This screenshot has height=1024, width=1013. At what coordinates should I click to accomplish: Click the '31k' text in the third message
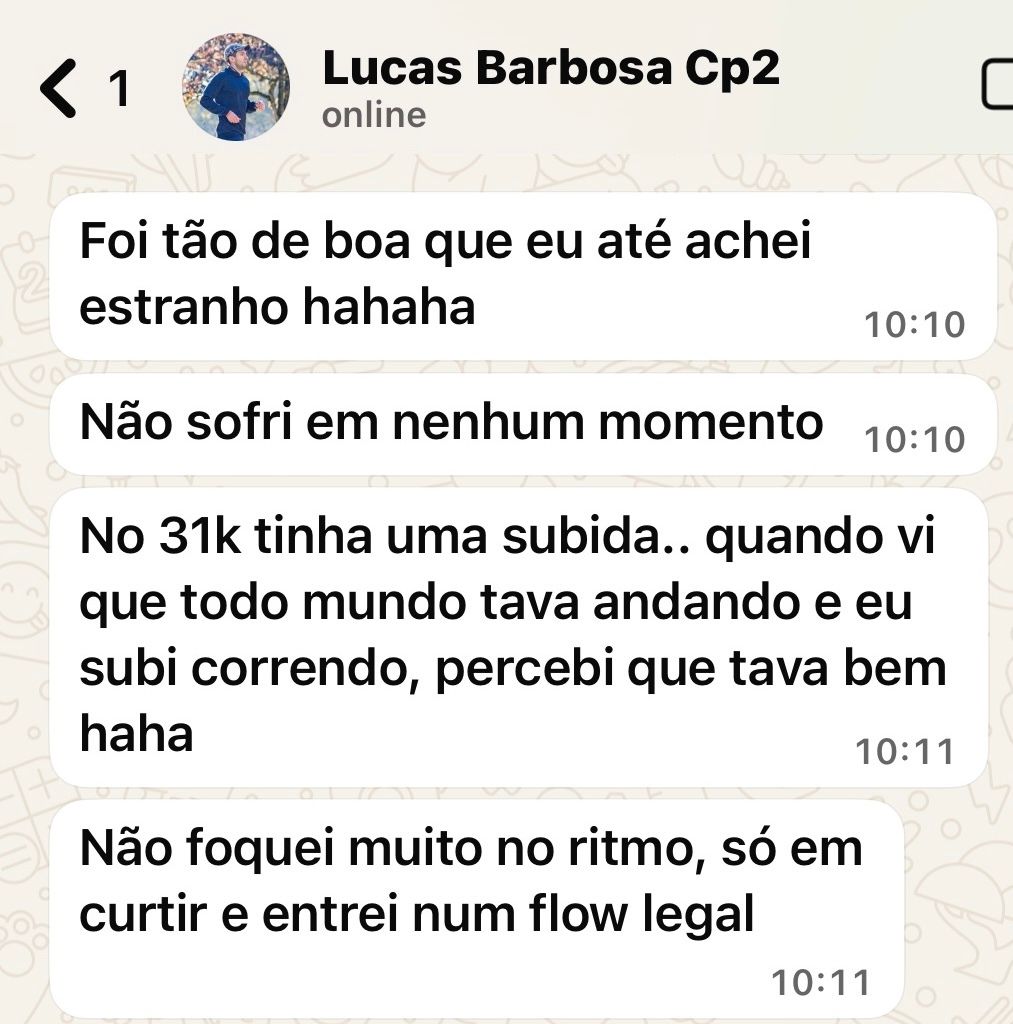[x=200, y=536]
